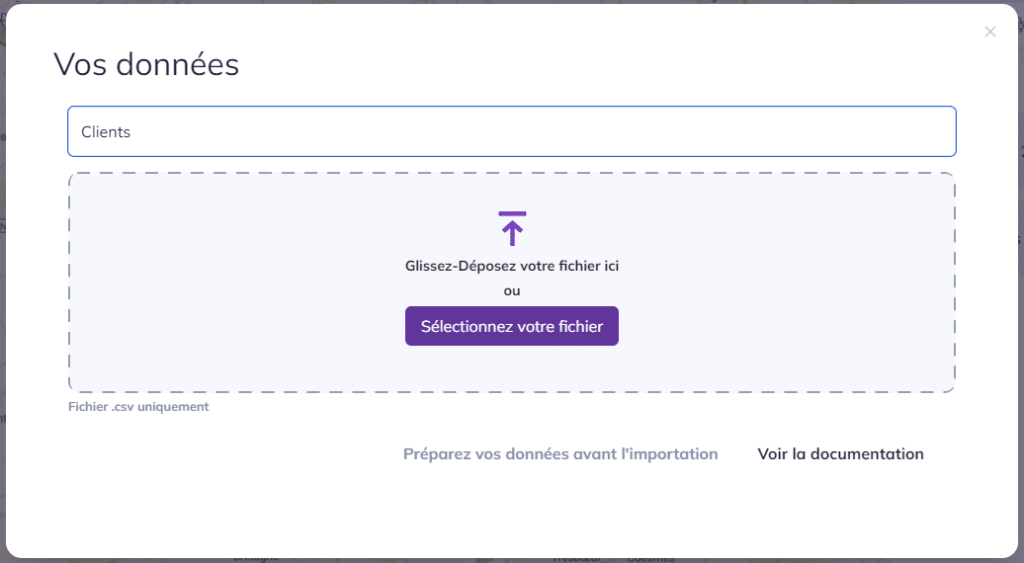This screenshot has height=563, width=1024.
Task: Click the horizontal bar above the upload arrow
Action: pos(512,213)
